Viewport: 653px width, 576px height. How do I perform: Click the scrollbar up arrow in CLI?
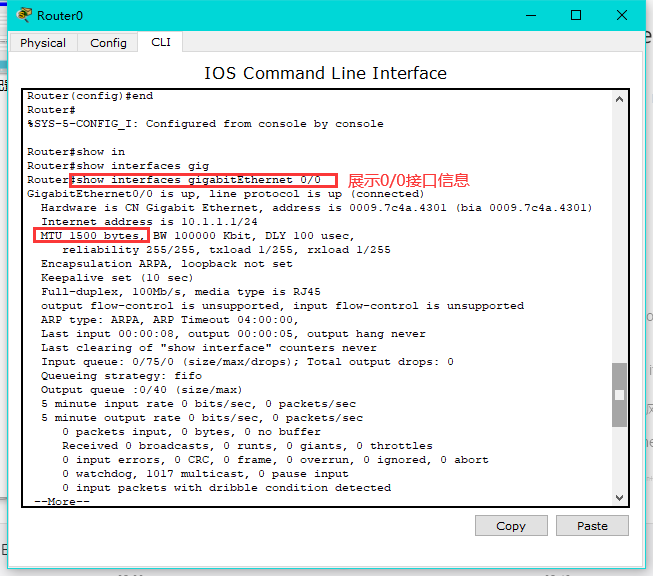[619, 99]
